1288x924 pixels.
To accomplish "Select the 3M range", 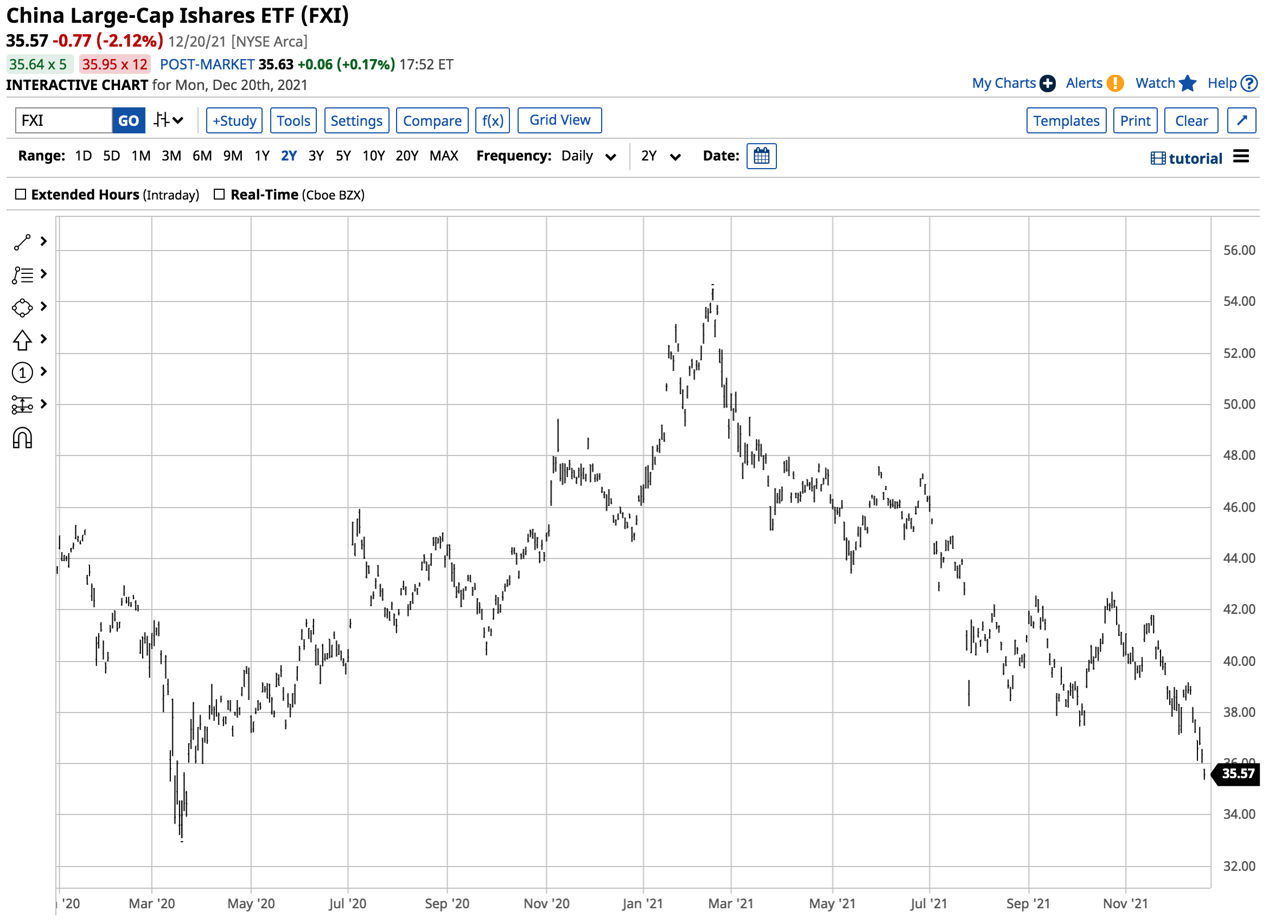I will tap(171, 156).
